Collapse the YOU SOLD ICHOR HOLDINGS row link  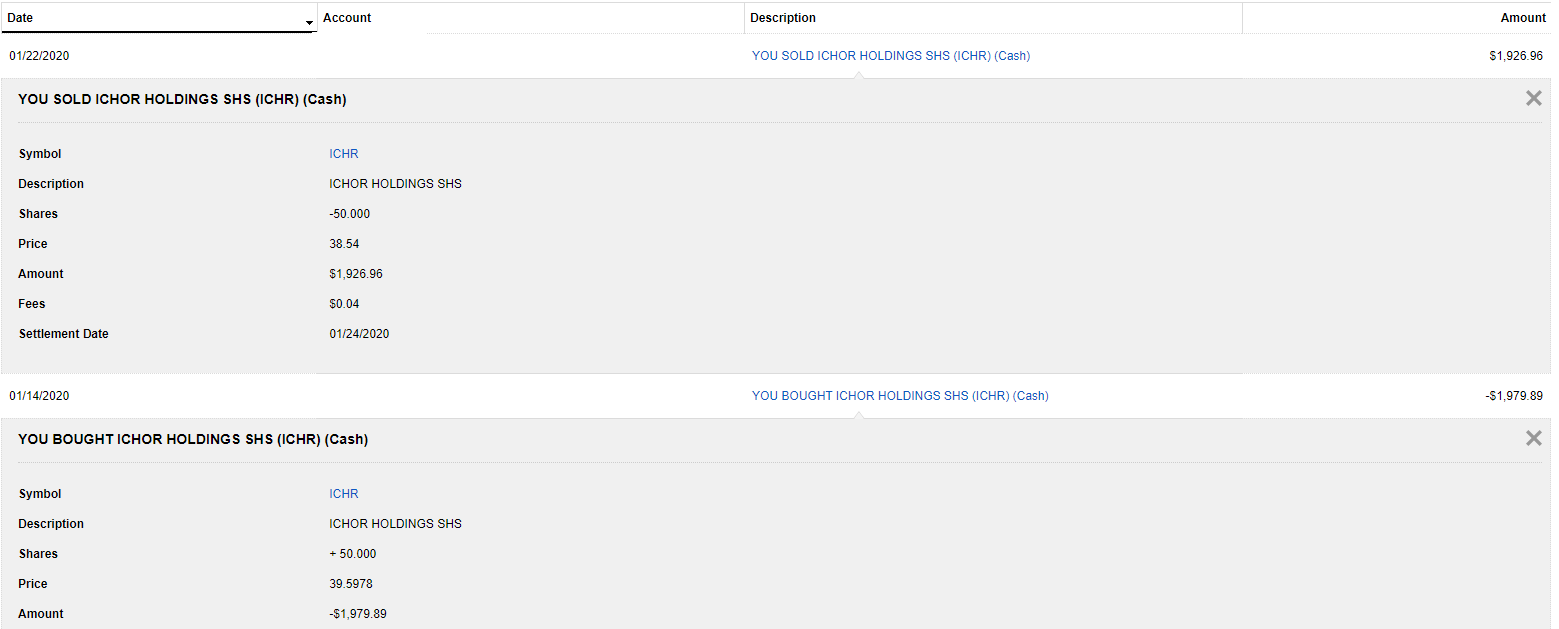point(890,56)
